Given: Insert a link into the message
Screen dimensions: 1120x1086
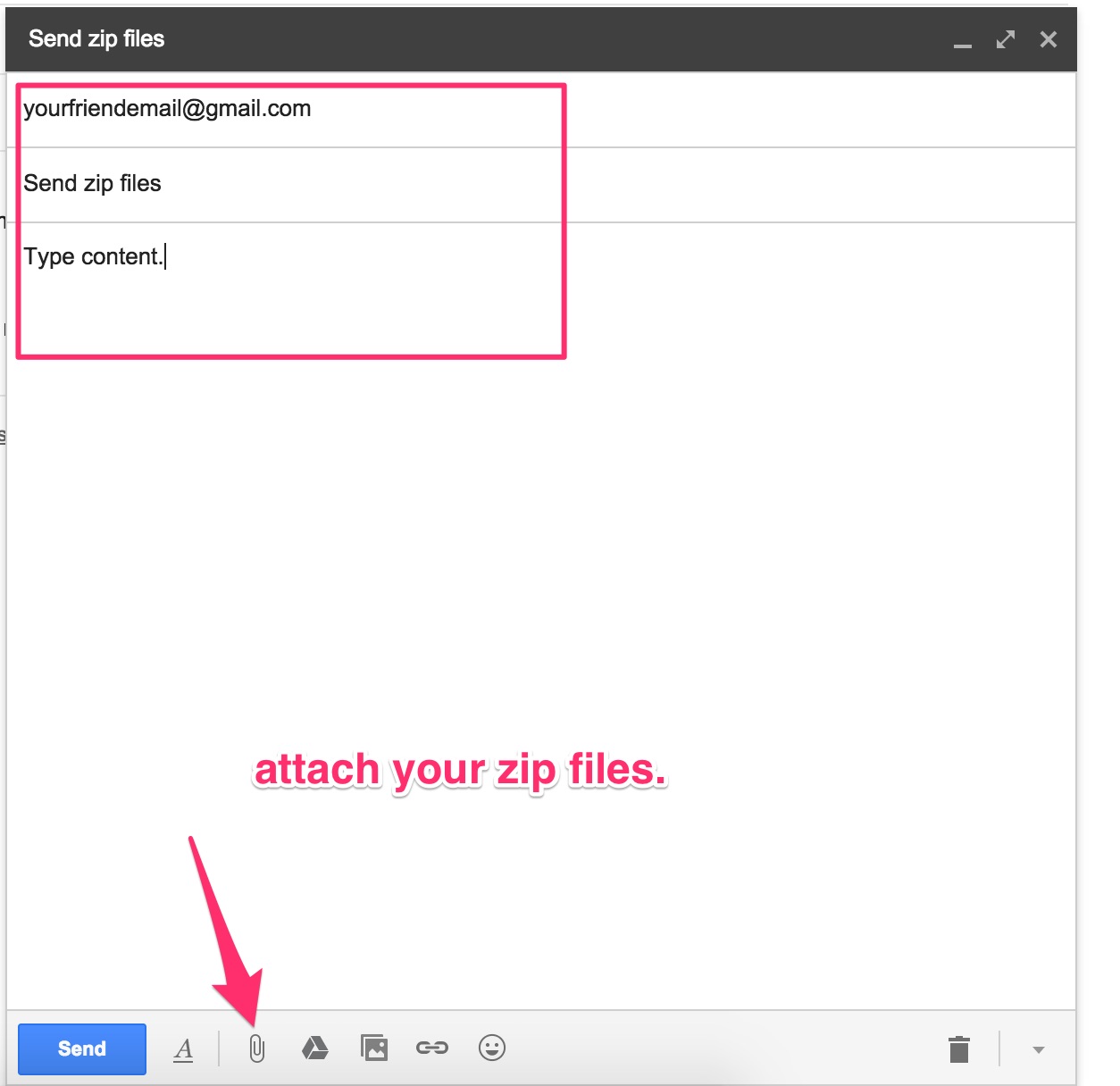Looking at the screenshot, I should [432, 1048].
